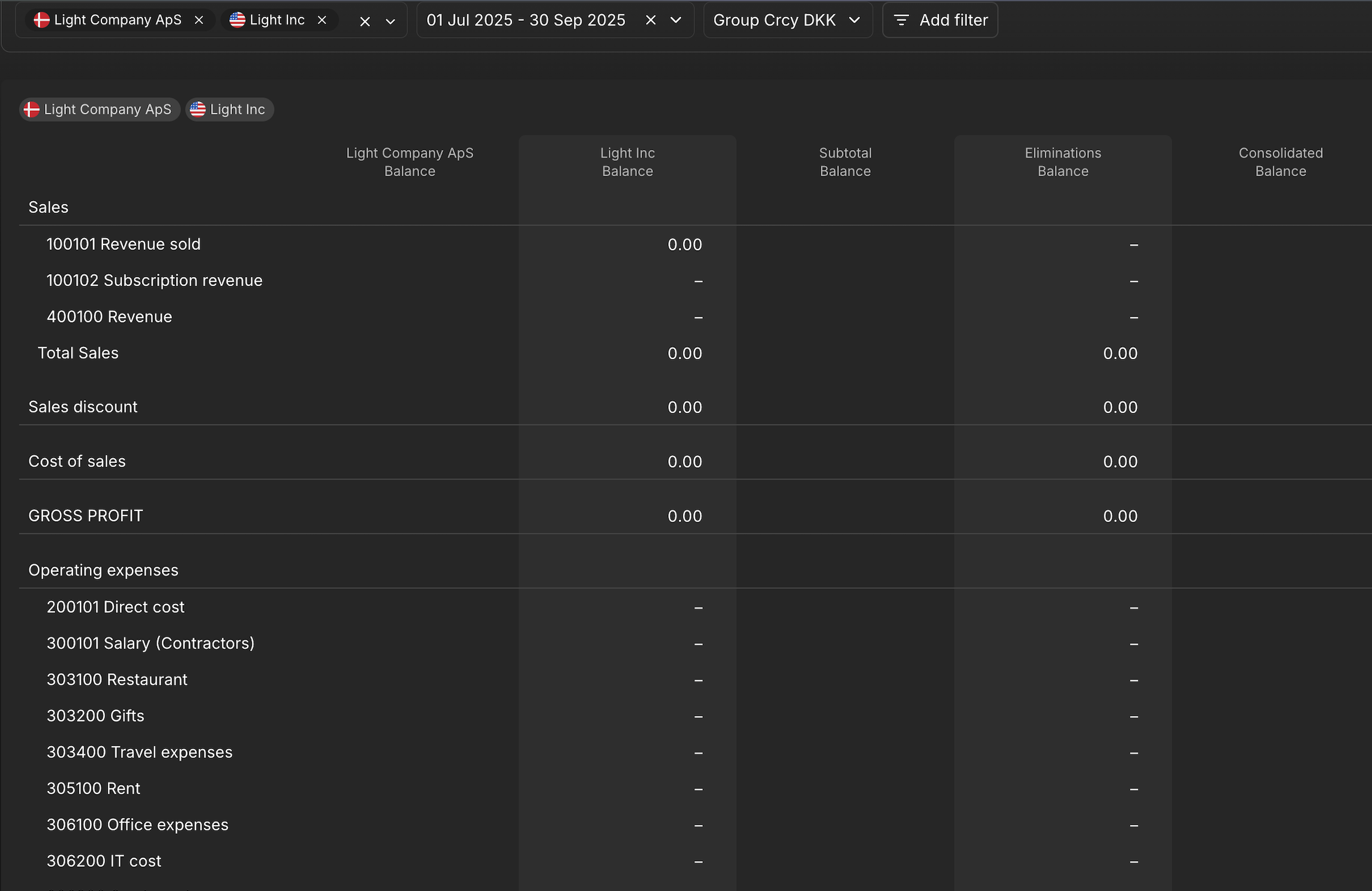
Task: Click the Light Inc Balance column header
Action: coord(627,162)
